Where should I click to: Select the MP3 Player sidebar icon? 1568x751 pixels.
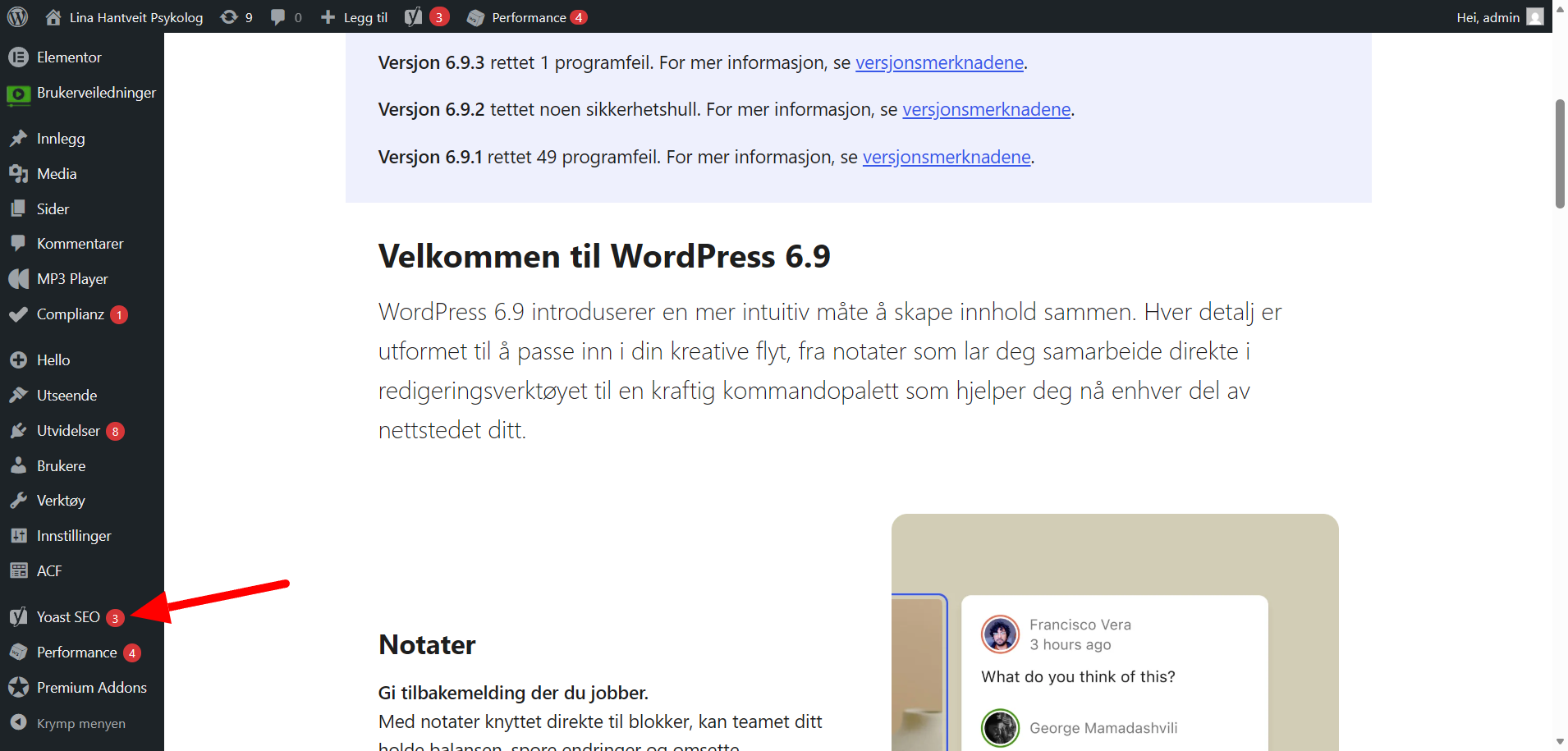[x=18, y=278]
